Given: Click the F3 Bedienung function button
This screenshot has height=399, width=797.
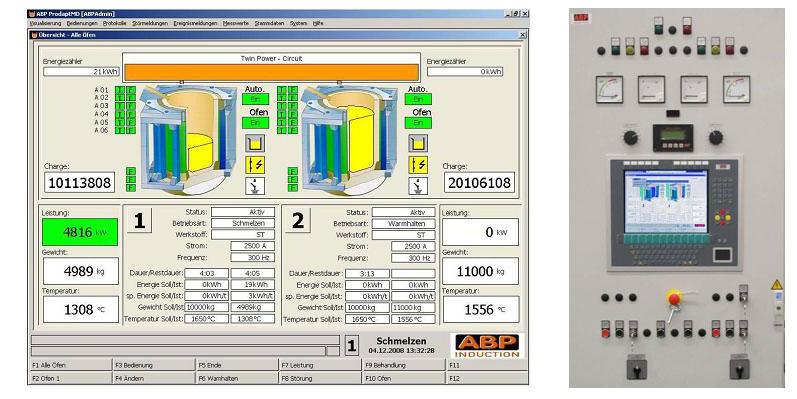Looking at the screenshot, I should 155,365.
